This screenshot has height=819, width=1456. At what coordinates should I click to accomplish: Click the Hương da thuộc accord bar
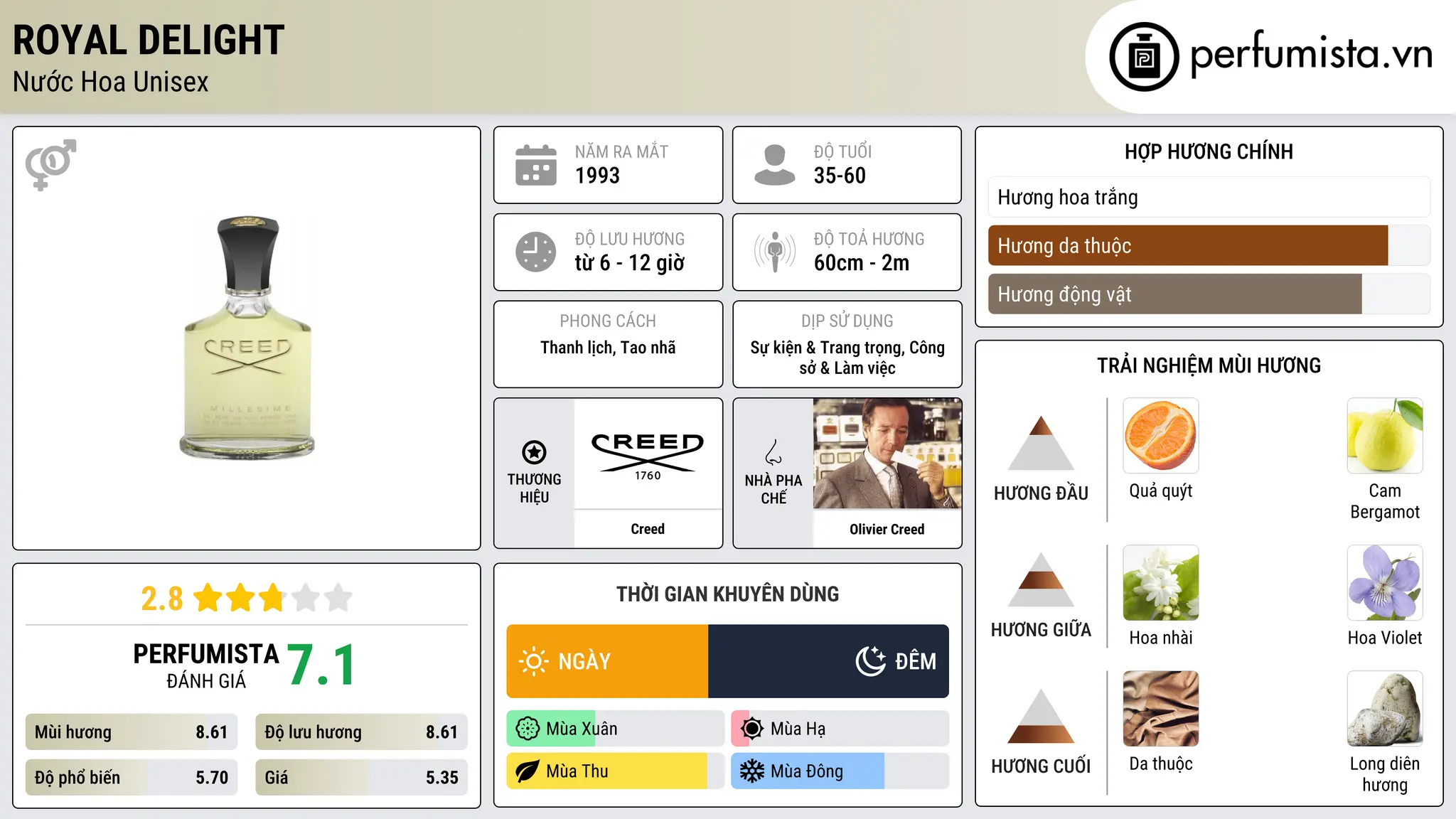click(x=1209, y=245)
